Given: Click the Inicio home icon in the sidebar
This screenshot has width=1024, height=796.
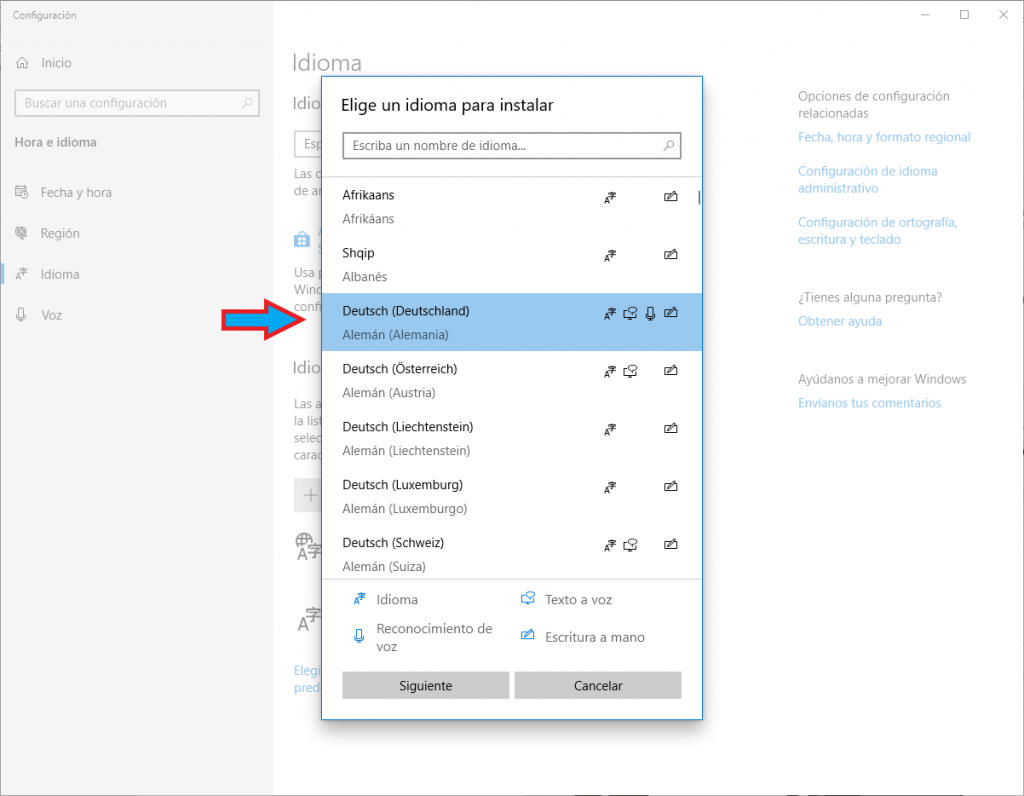Looking at the screenshot, I should point(22,63).
